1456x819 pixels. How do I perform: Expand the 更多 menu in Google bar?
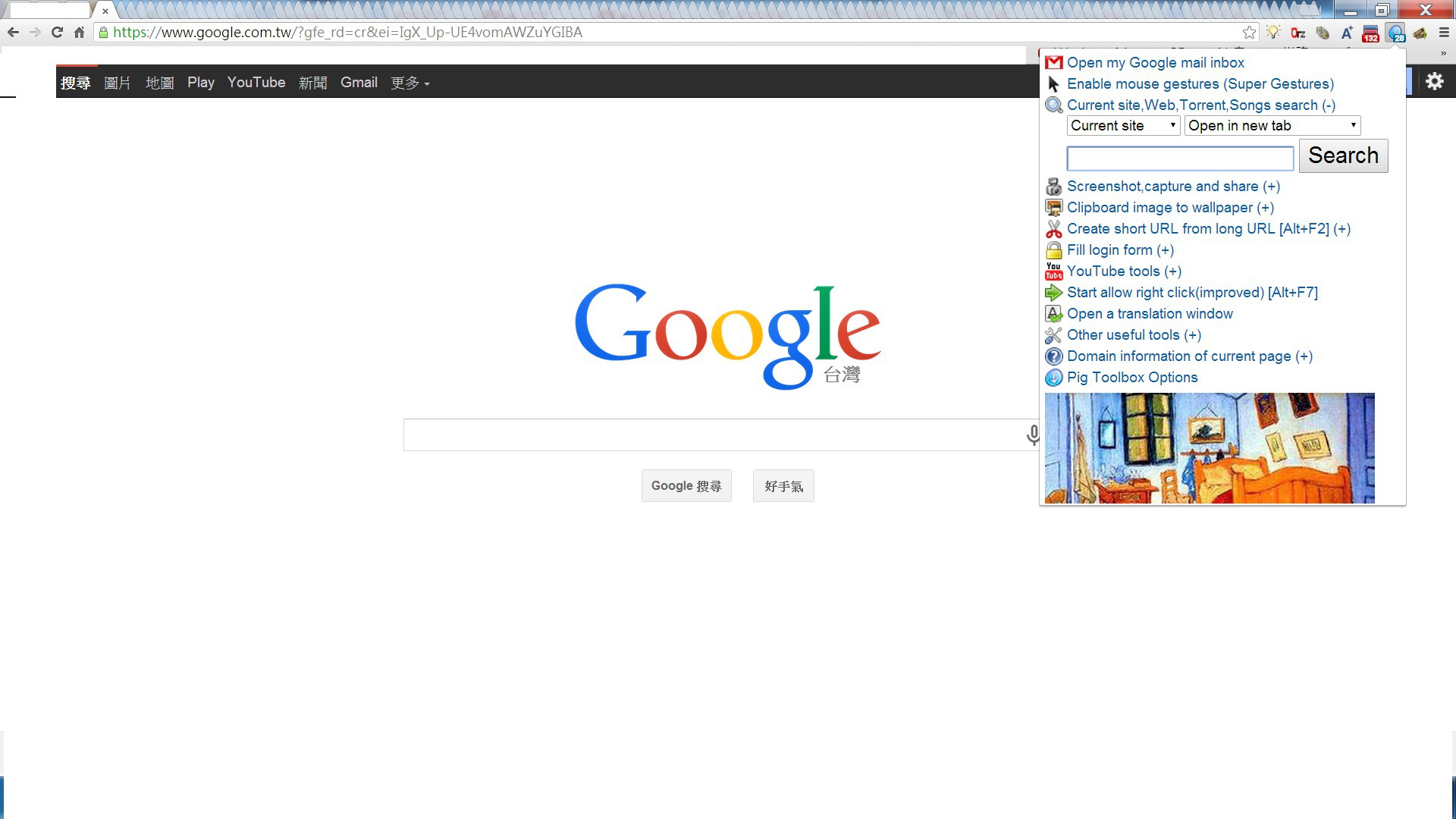(x=409, y=83)
